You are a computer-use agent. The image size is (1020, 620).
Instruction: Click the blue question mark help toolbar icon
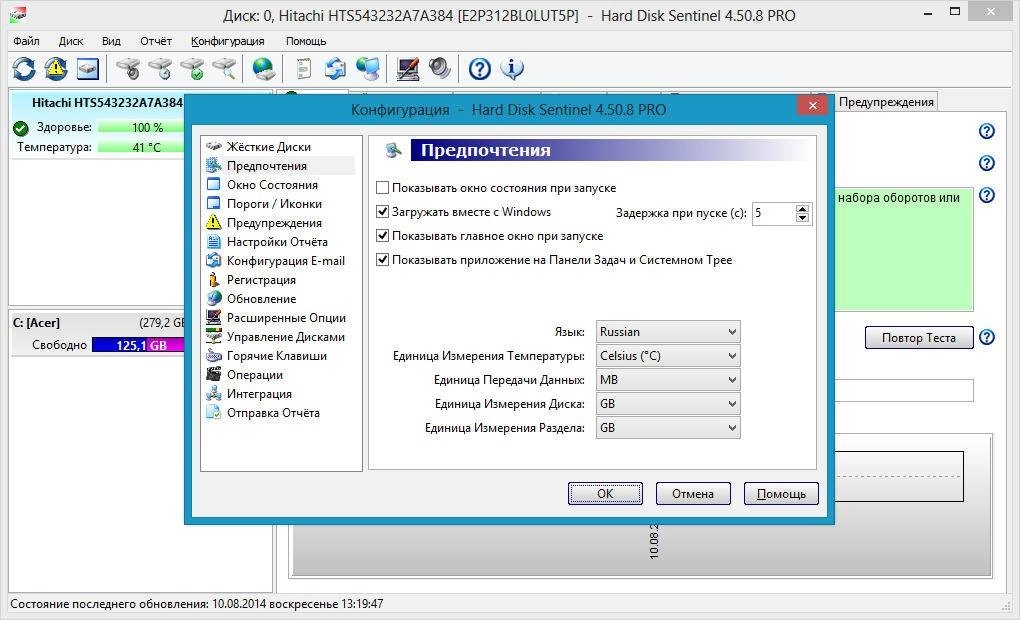(480, 68)
